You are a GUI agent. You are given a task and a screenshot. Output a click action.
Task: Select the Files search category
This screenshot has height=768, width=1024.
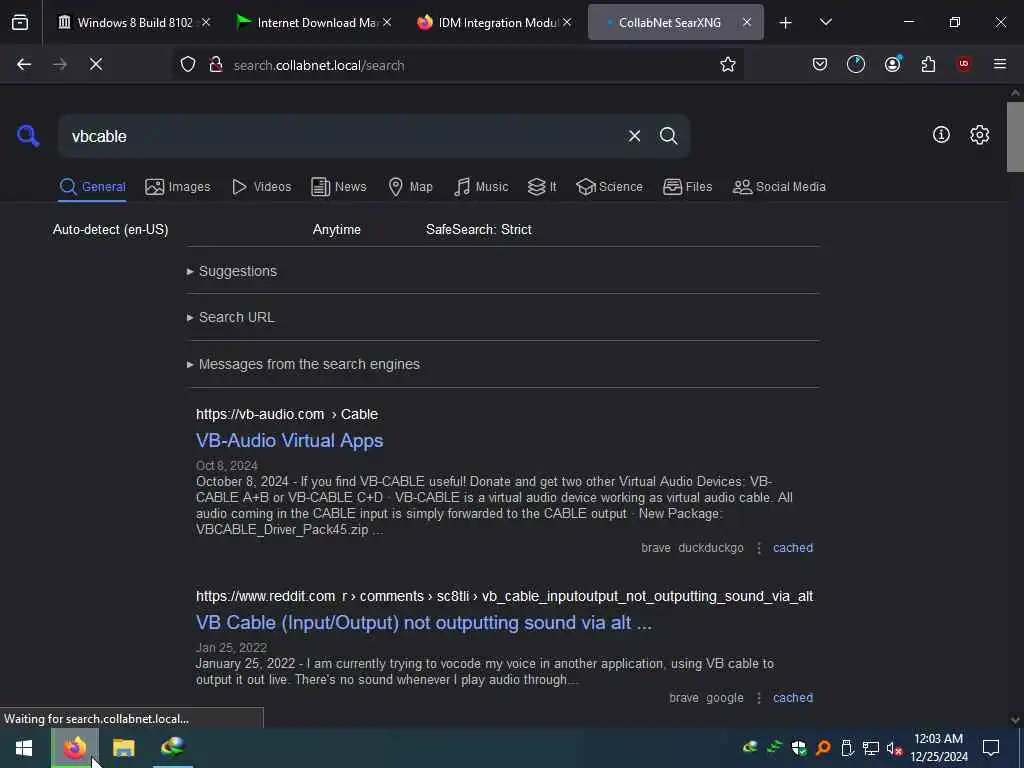coord(688,187)
